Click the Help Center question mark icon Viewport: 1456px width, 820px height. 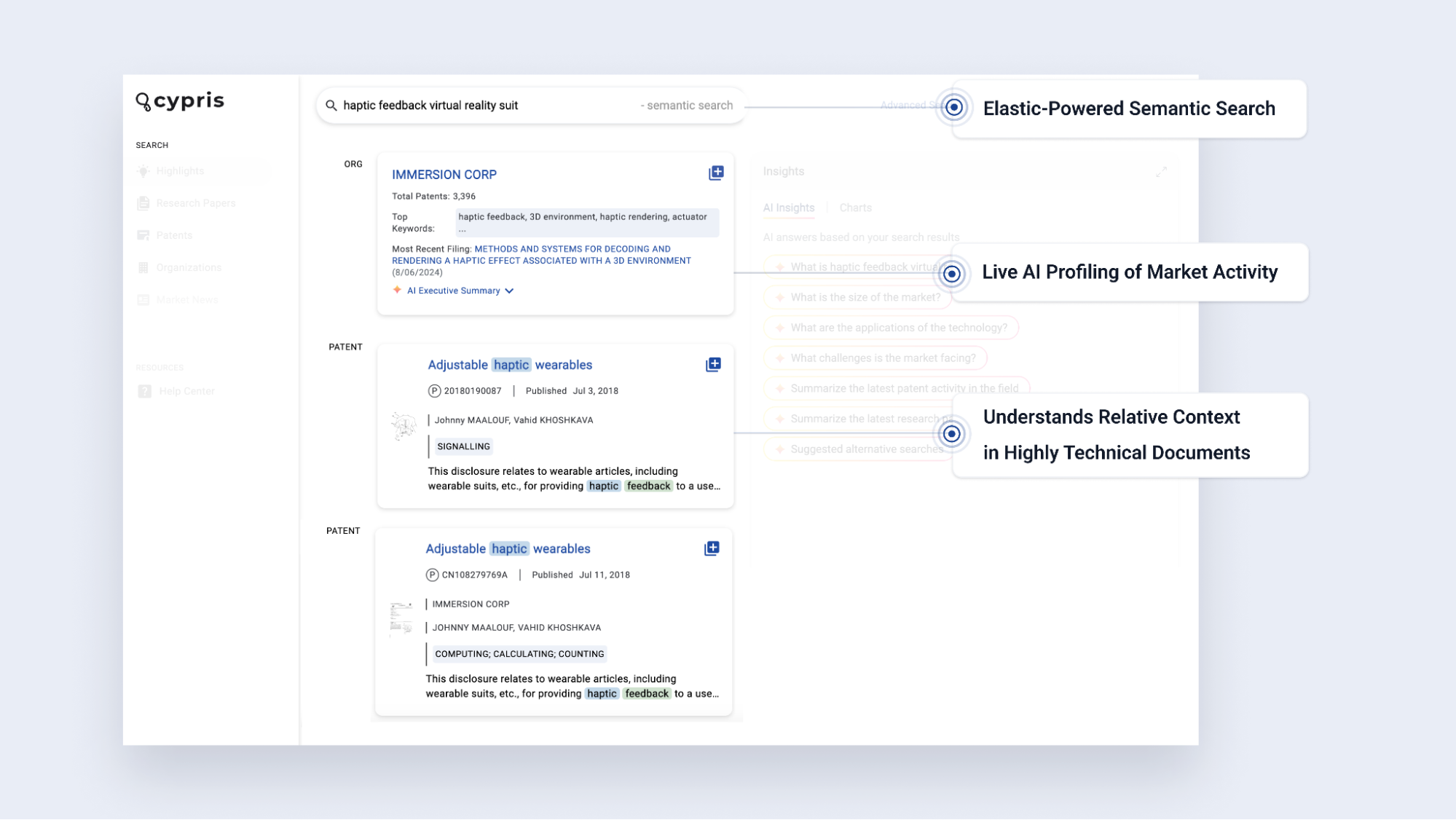tap(144, 391)
